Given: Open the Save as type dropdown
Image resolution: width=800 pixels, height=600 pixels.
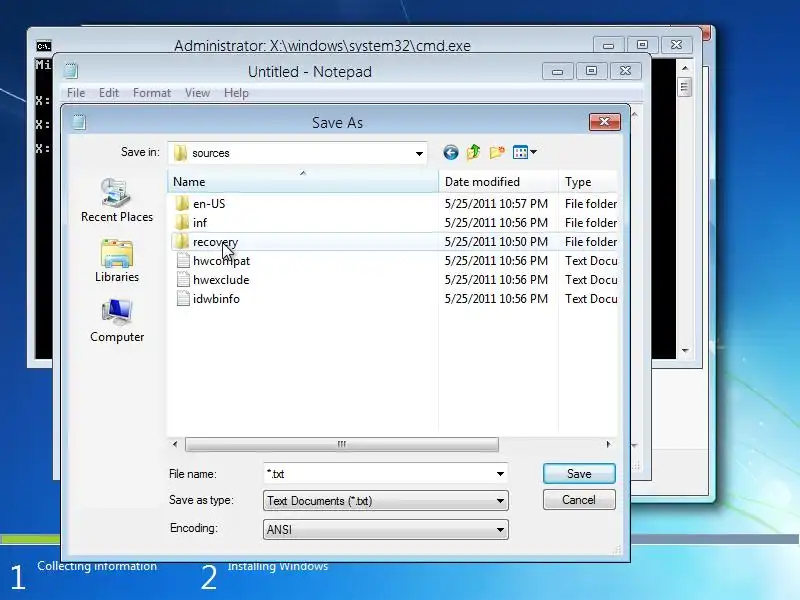Looking at the screenshot, I should click(x=386, y=501).
